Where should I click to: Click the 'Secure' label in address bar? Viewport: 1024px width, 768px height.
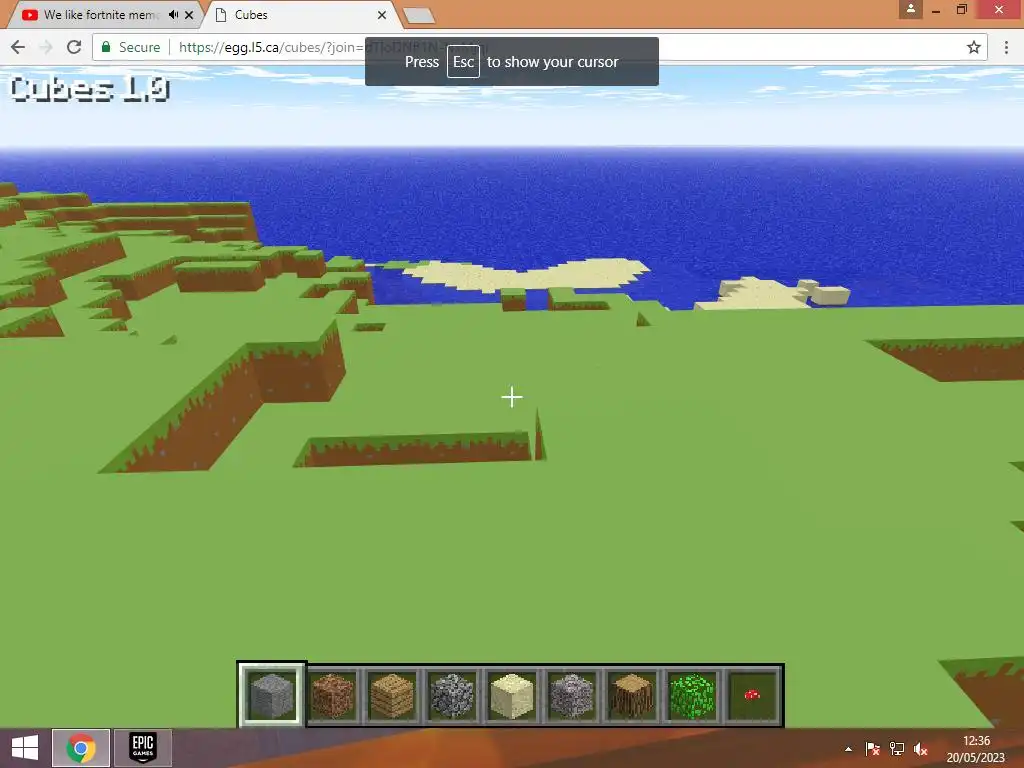point(140,47)
